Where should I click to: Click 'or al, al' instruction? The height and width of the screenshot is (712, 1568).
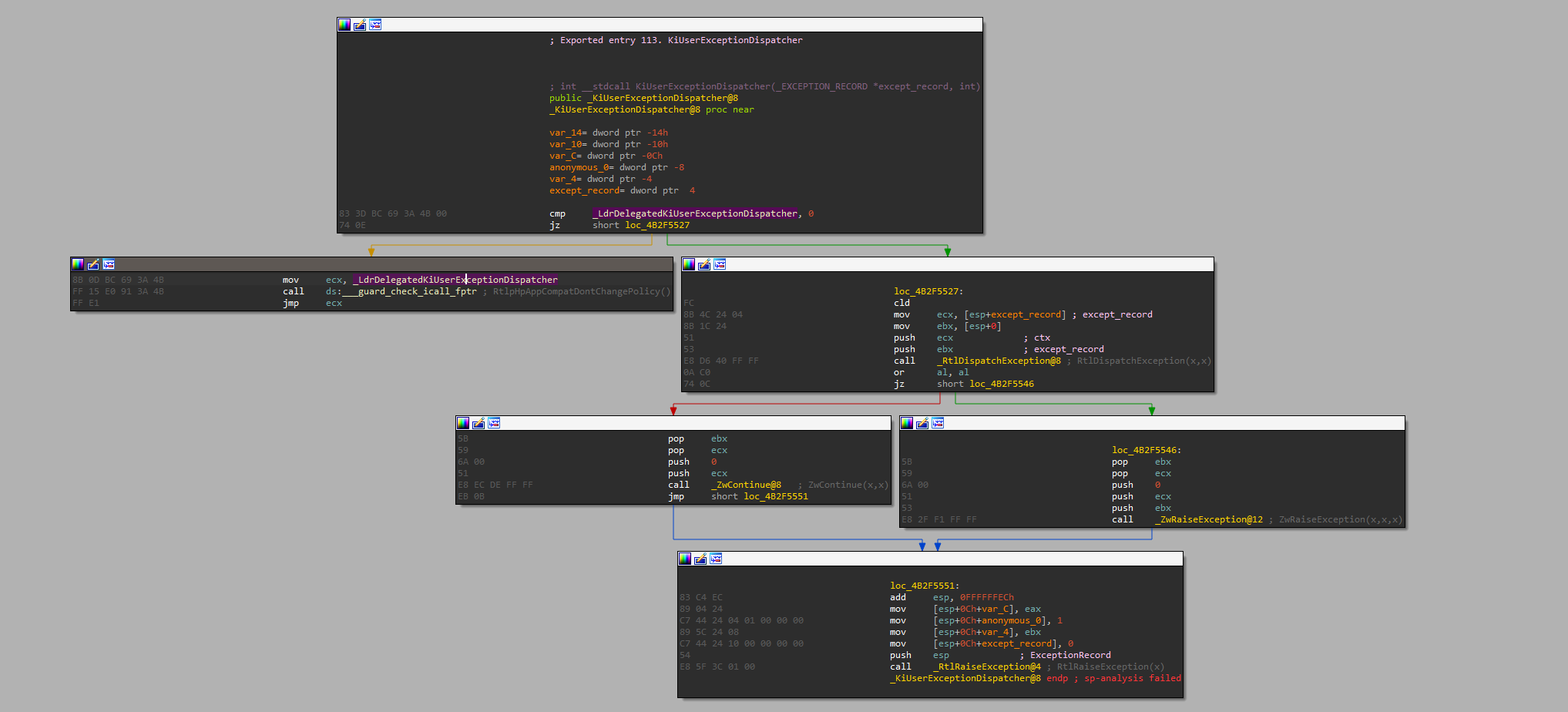(932, 372)
